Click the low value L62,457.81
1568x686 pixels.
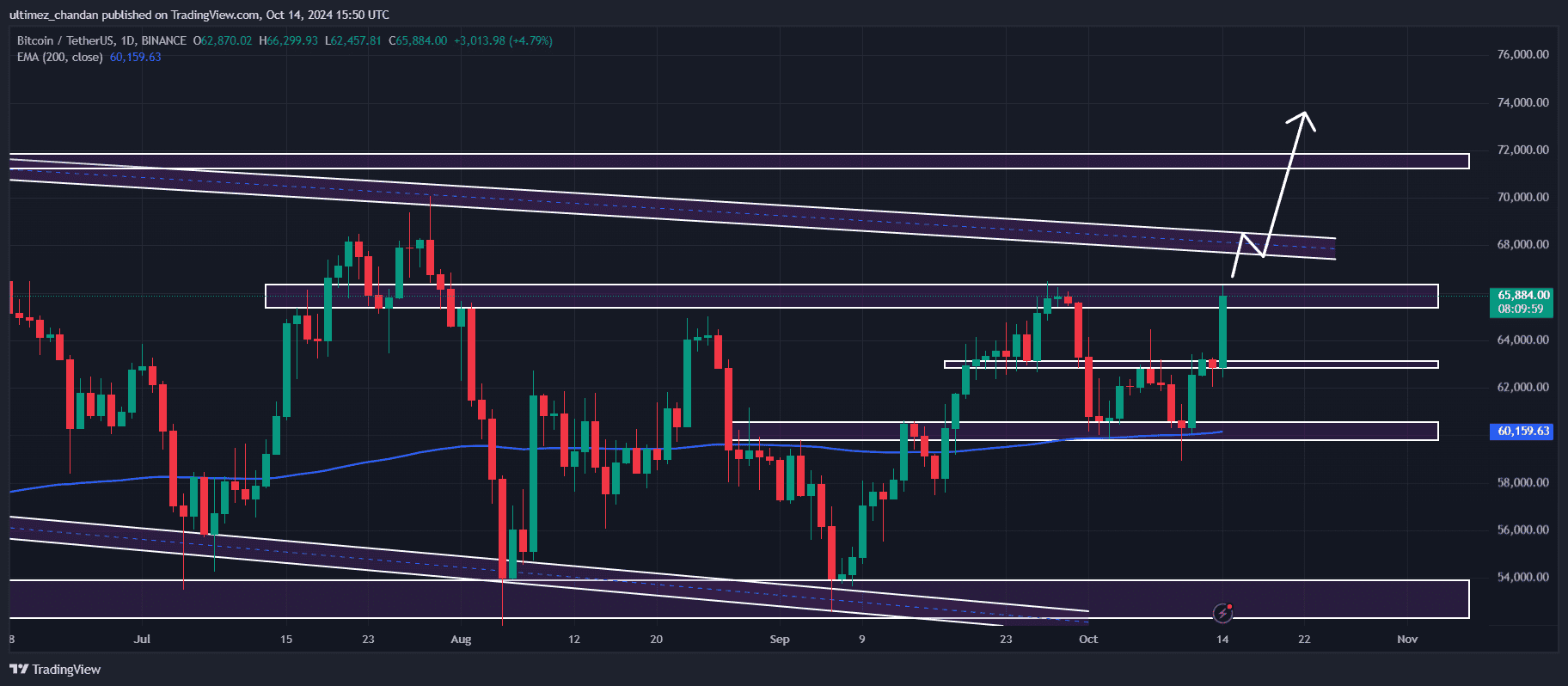coord(353,40)
